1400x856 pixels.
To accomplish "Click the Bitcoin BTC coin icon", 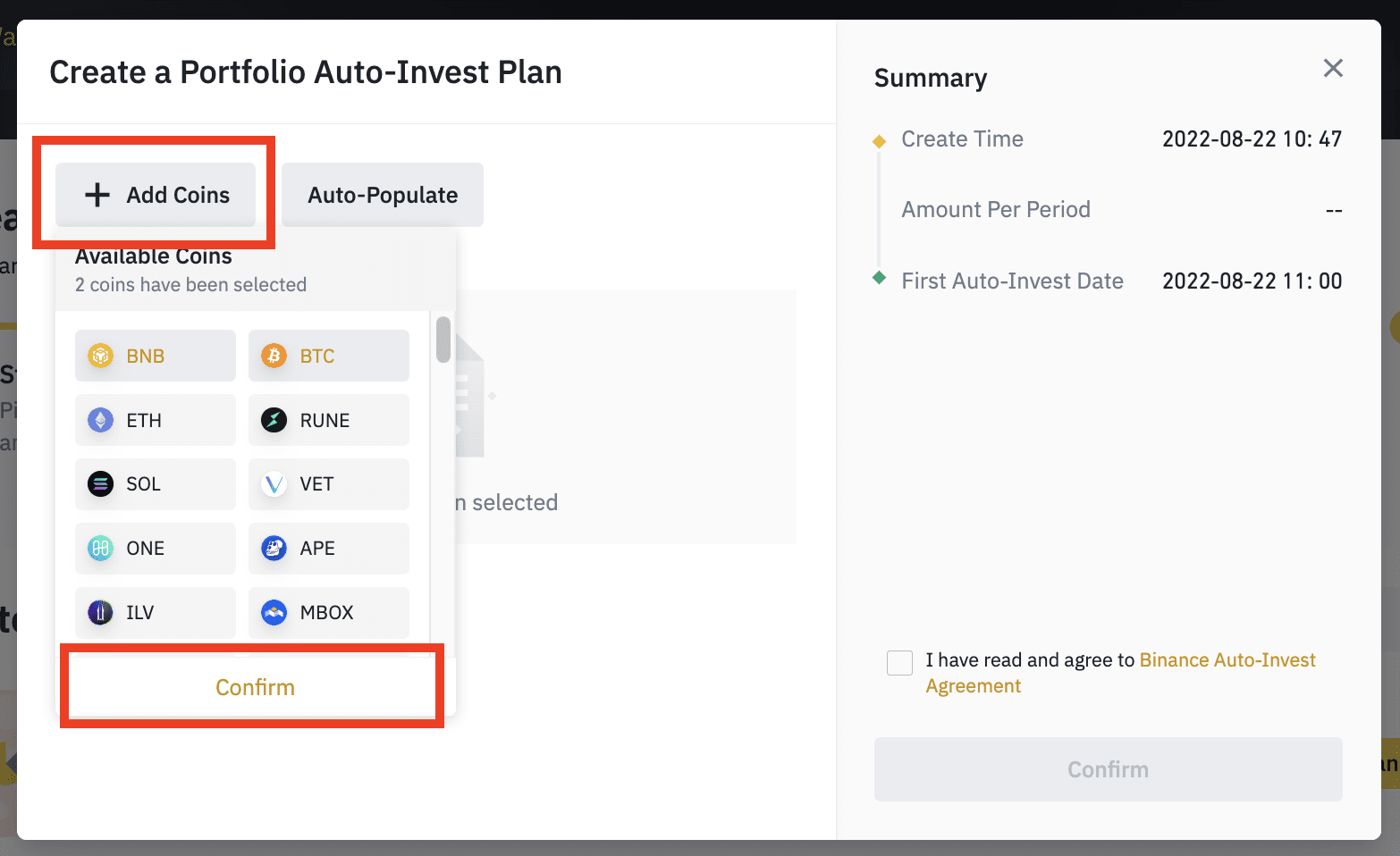I will [274, 356].
